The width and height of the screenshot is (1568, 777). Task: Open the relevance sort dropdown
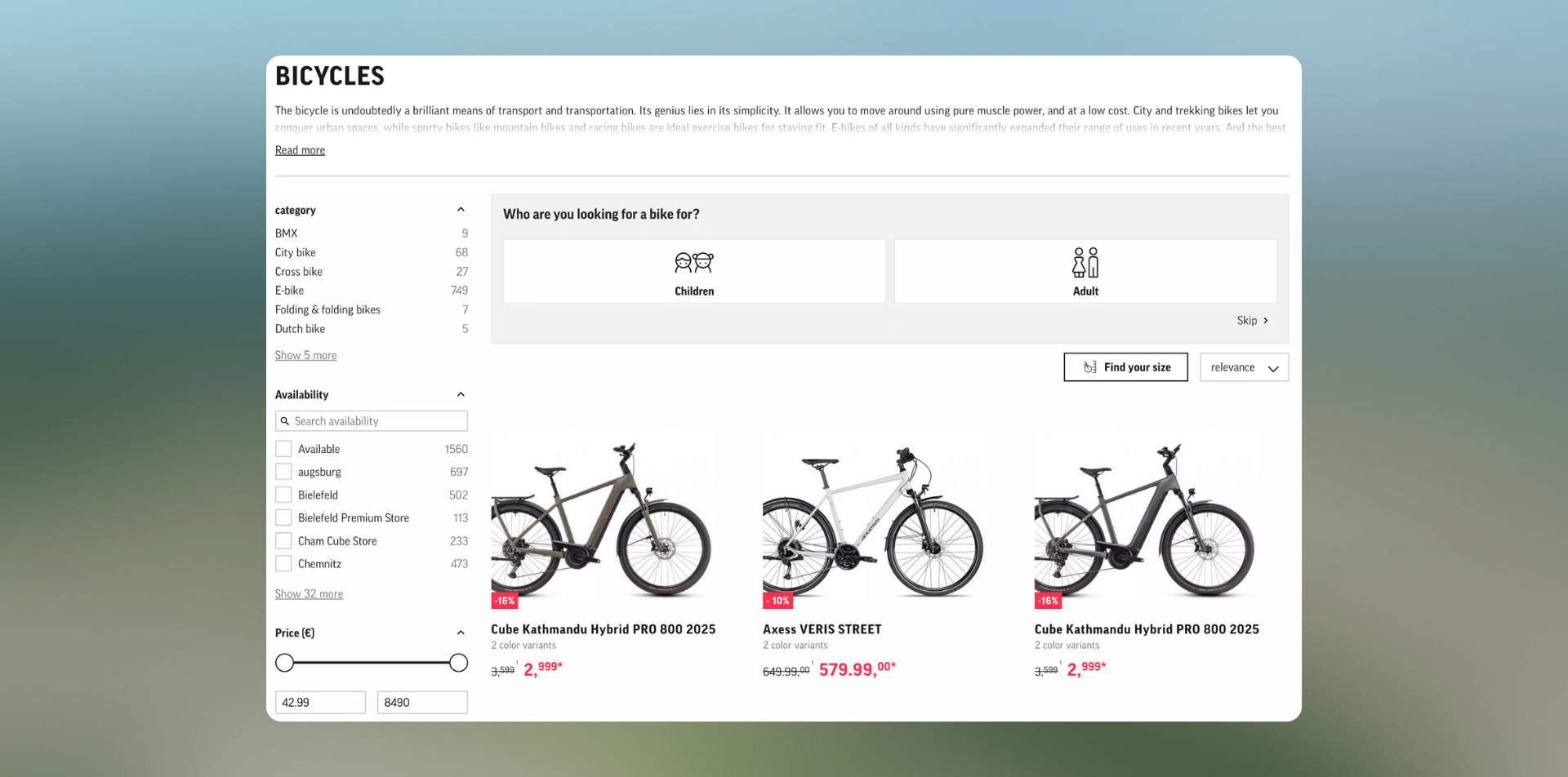1243,367
